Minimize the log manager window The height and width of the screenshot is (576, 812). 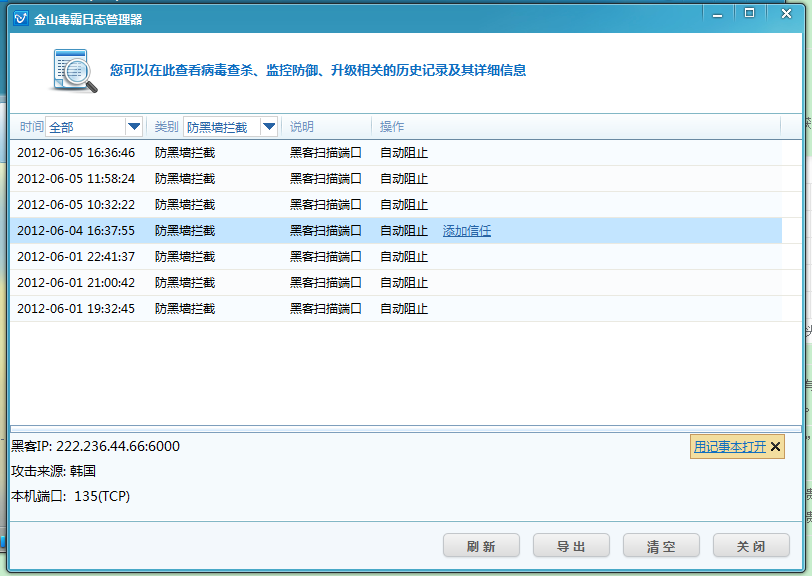717,15
